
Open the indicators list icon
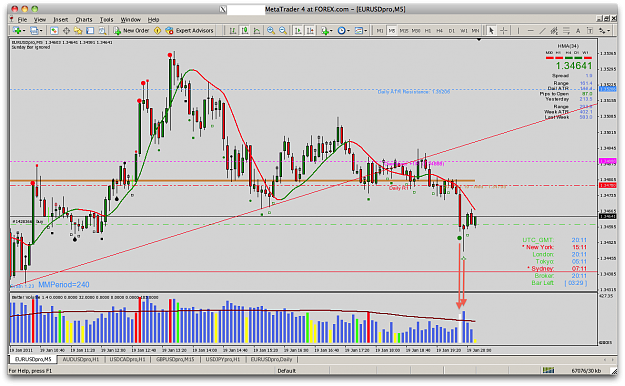click(x=325, y=30)
